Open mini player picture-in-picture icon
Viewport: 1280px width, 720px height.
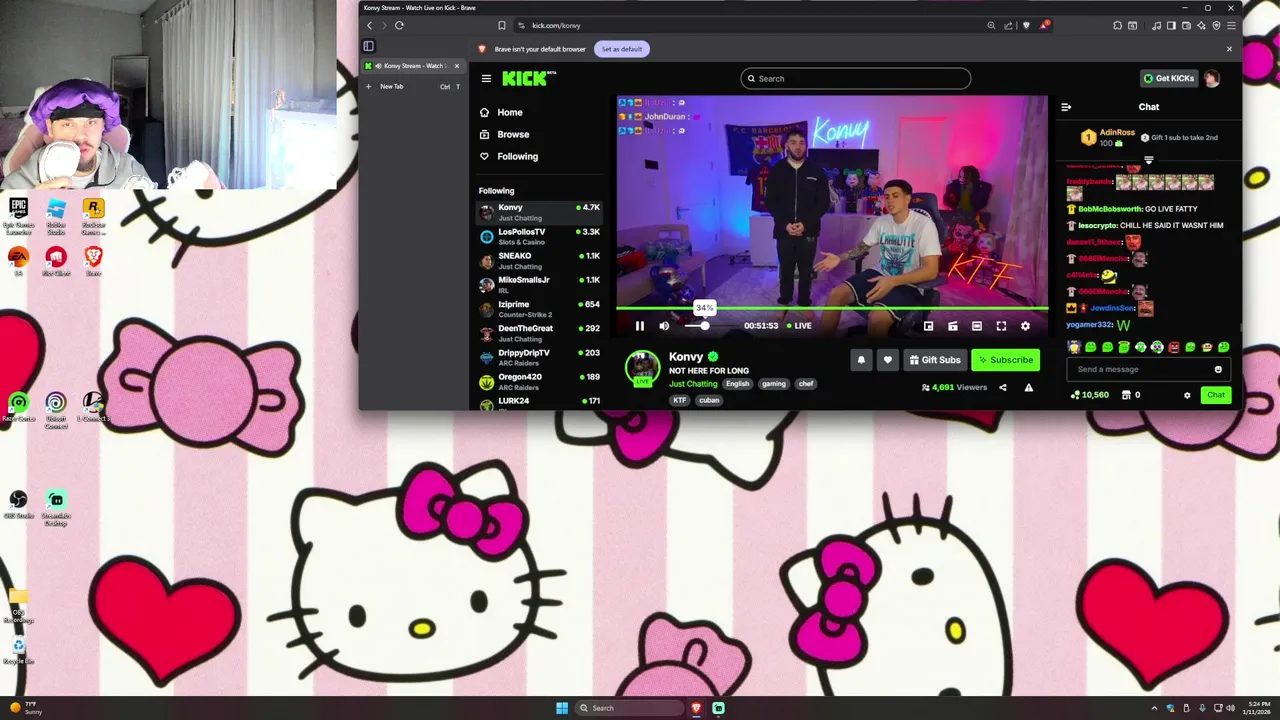pos(928,326)
